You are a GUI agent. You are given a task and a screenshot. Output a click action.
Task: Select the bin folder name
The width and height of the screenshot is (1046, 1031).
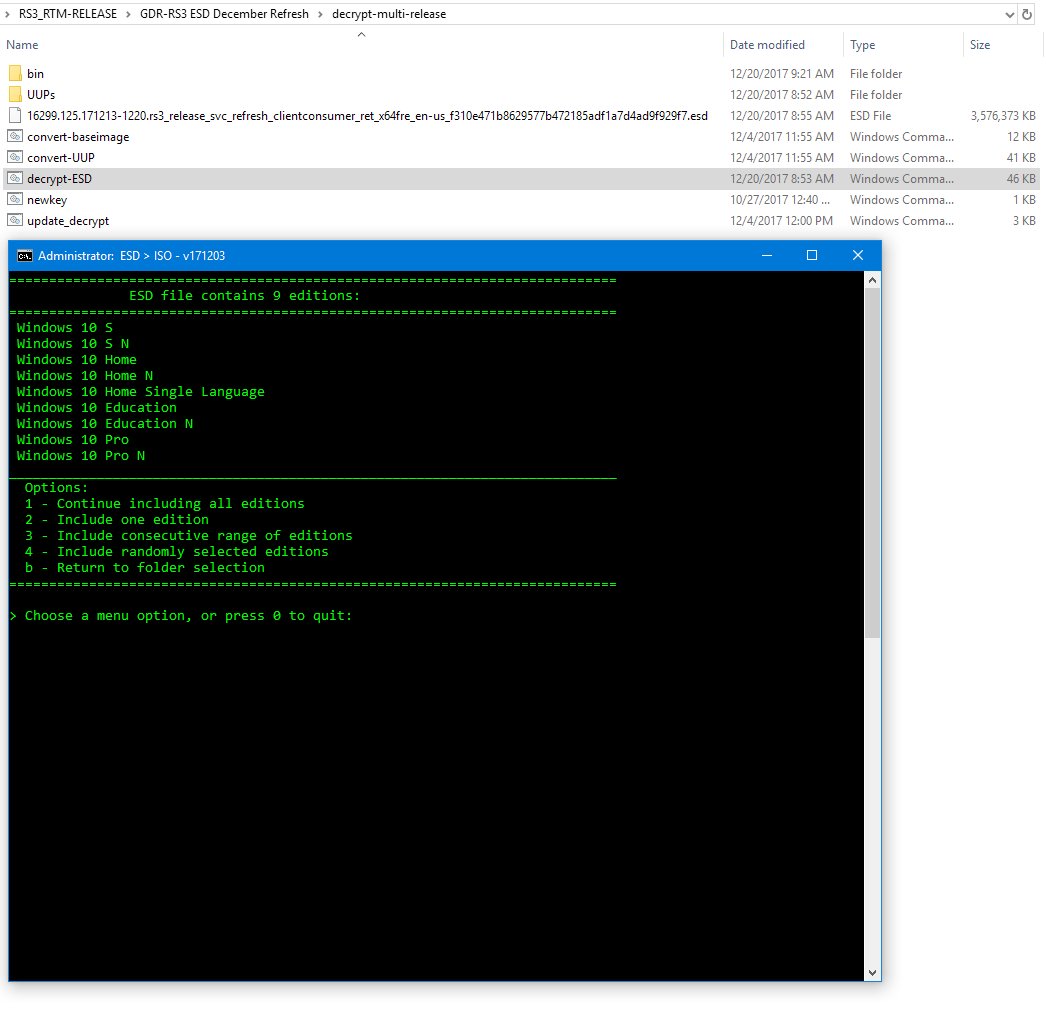tap(35, 73)
